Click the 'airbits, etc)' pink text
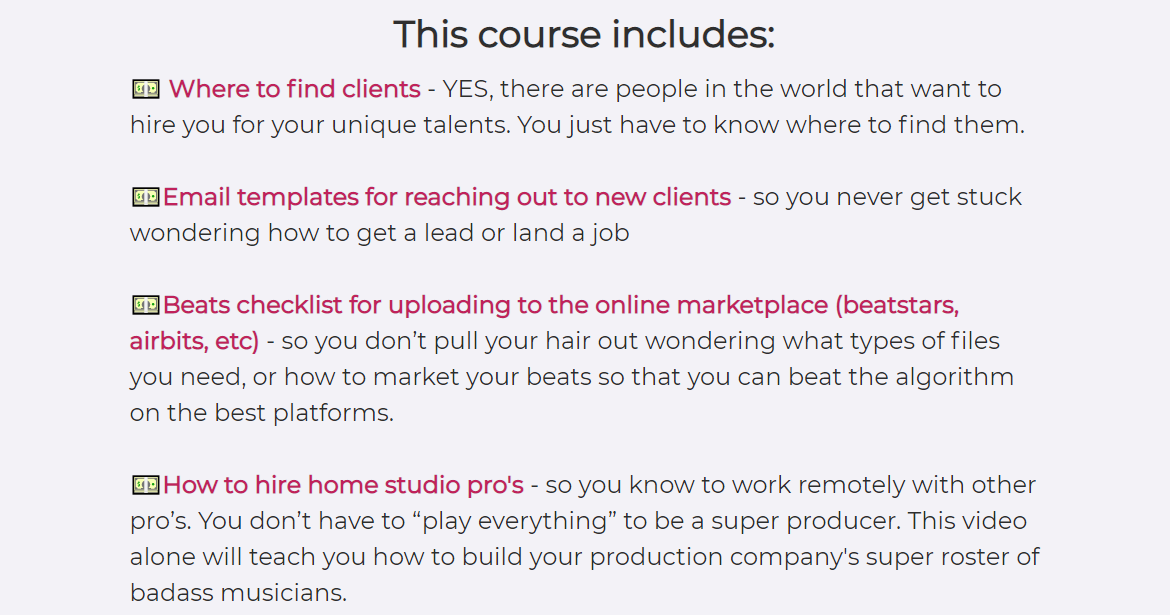The height and width of the screenshot is (615, 1170). click(x=194, y=341)
